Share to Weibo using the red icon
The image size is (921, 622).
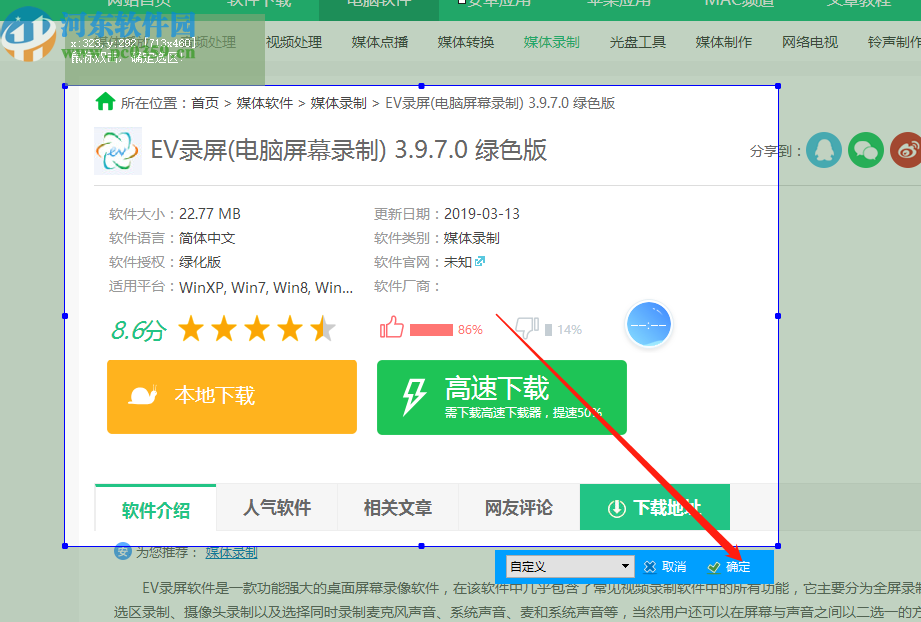tap(905, 150)
